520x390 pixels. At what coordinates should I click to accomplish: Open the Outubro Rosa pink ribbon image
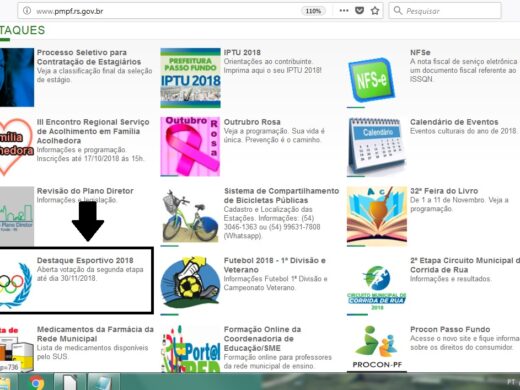pos(190,146)
